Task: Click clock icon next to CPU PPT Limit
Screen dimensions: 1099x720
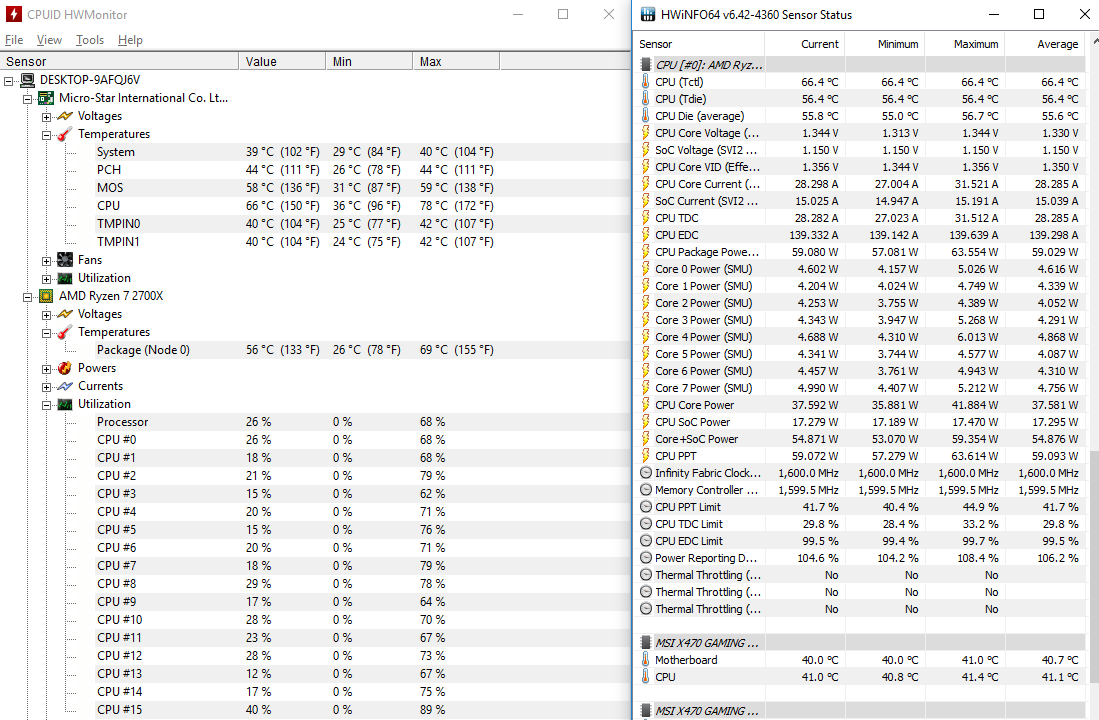Action: (646, 506)
